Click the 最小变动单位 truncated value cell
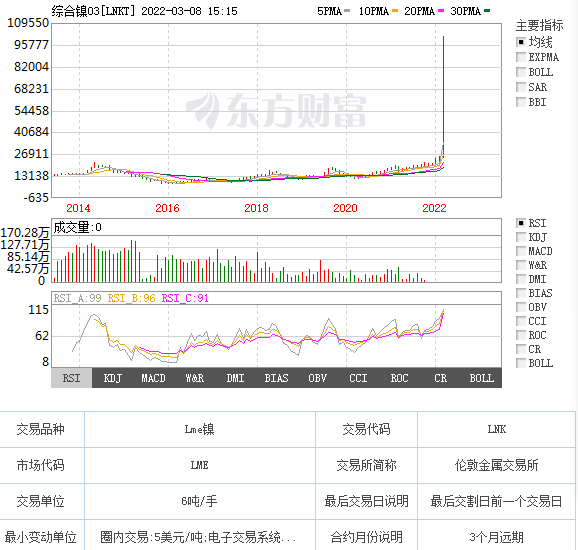This screenshot has height=550, width=578. tap(199, 537)
